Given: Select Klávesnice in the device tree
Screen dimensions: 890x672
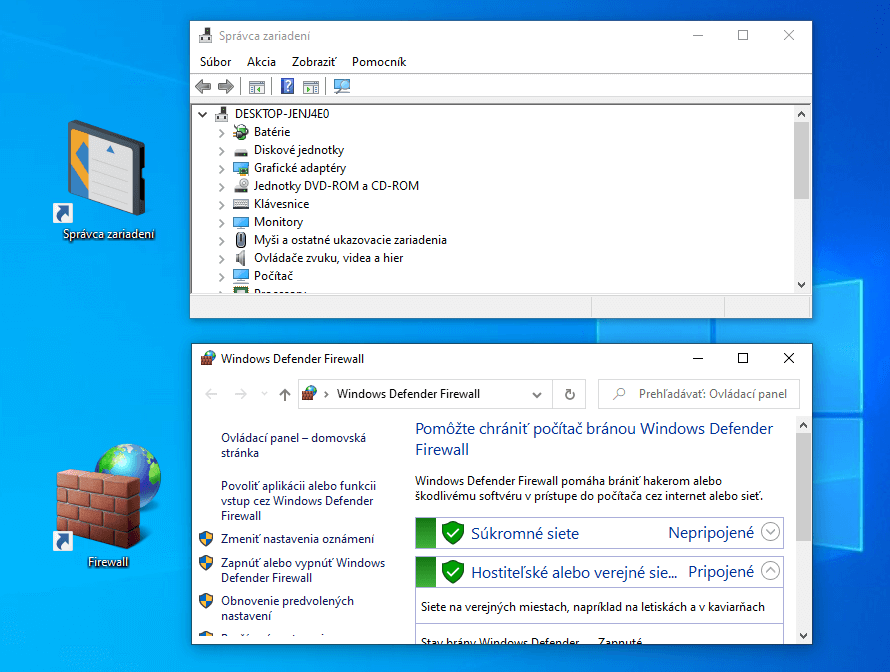Looking at the screenshot, I should tap(281, 204).
